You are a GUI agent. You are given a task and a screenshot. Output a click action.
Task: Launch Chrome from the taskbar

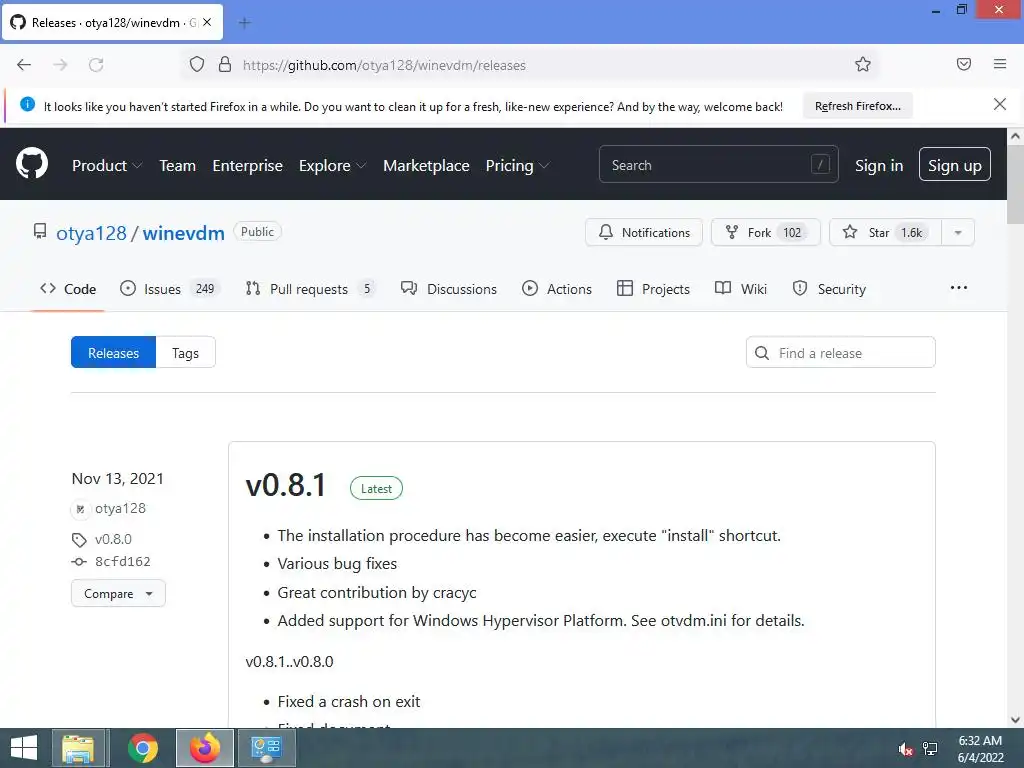pos(142,748)
